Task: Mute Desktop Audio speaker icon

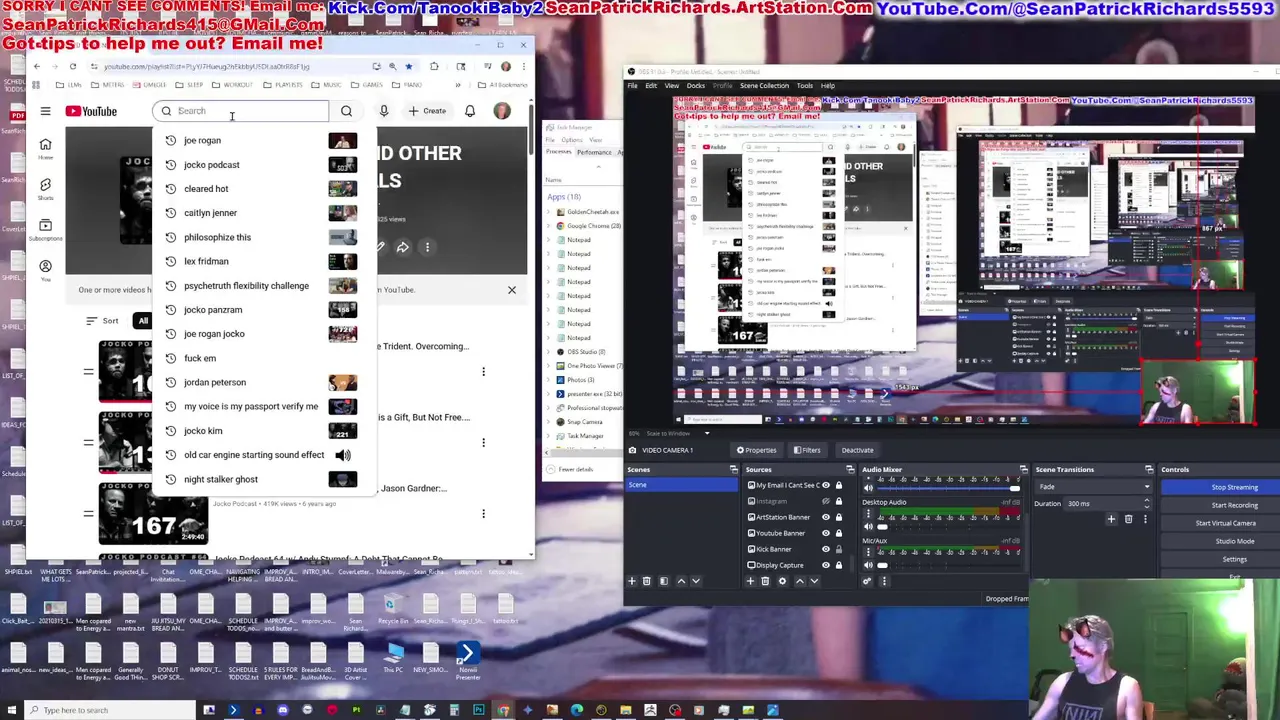Action: click(868, 526)
